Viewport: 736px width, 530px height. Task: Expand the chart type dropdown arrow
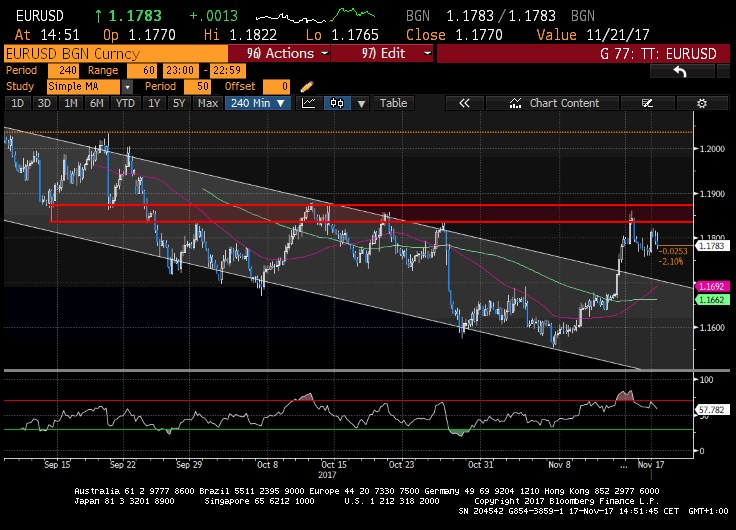click(x=361, y=103)
